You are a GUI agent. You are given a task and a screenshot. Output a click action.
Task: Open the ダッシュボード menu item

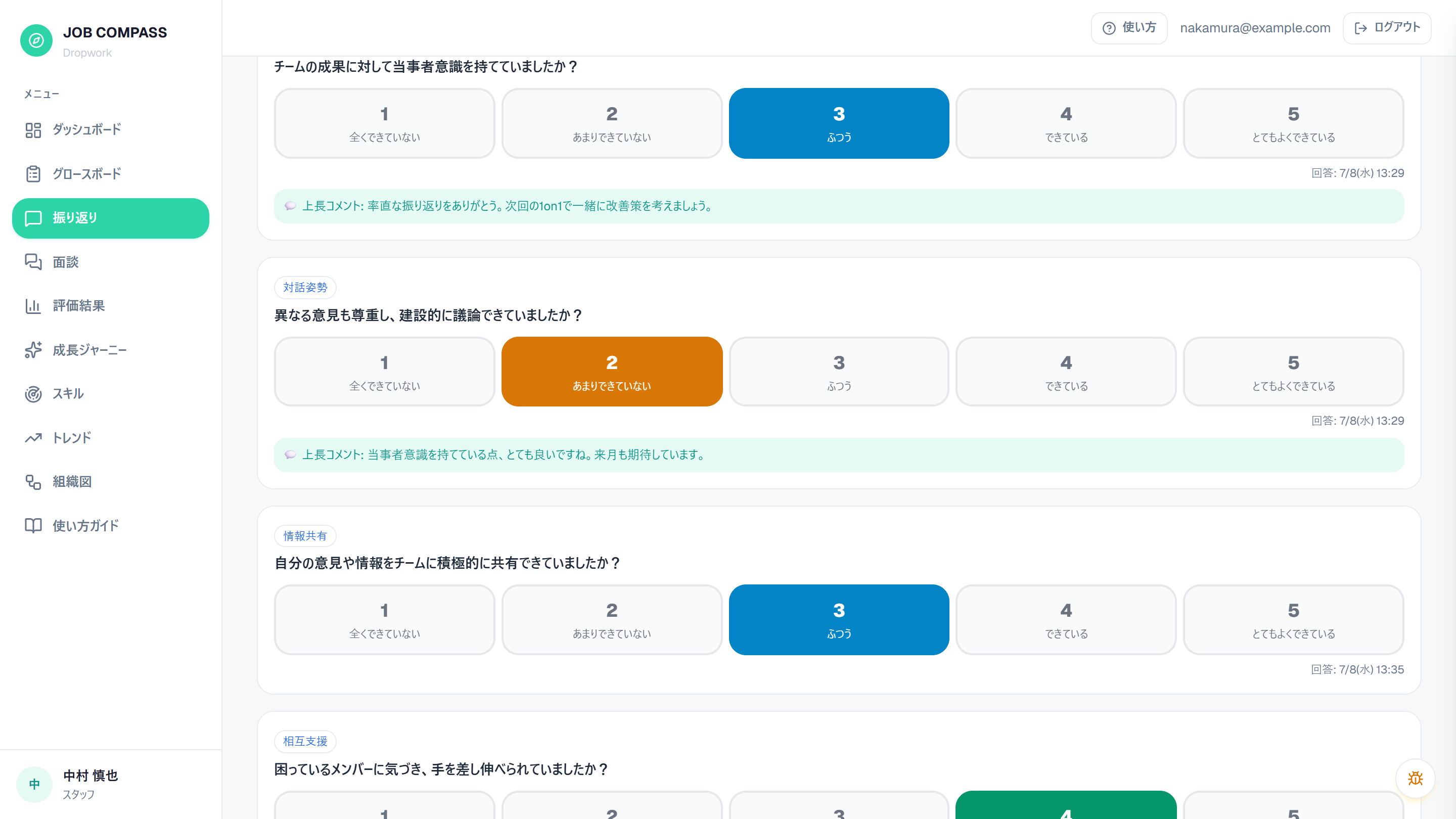pyautogui.click(x=111, y=130)
